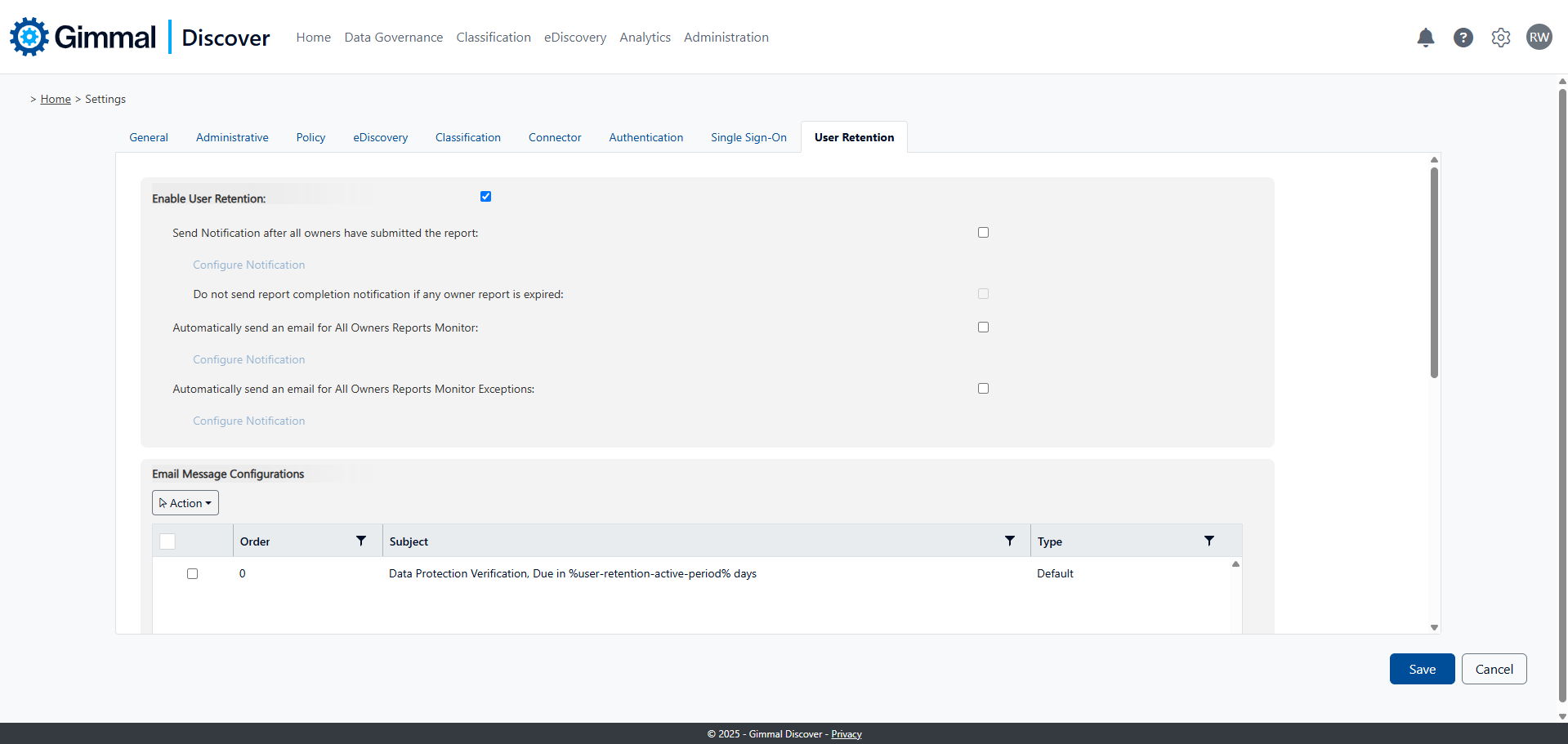Open the RW user avatar menu
Image resolution: width=1568 pixels, height=744 pixels.
click(1539, 37)
